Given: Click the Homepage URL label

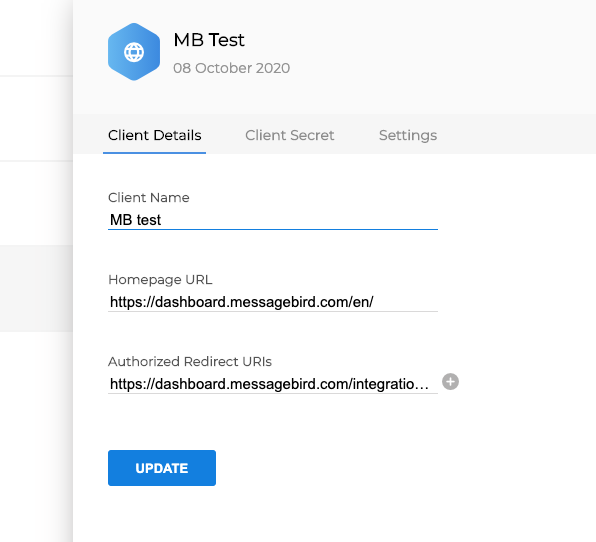Looking at the screenshot, I should pyautogui.click(x=160, y=280).
